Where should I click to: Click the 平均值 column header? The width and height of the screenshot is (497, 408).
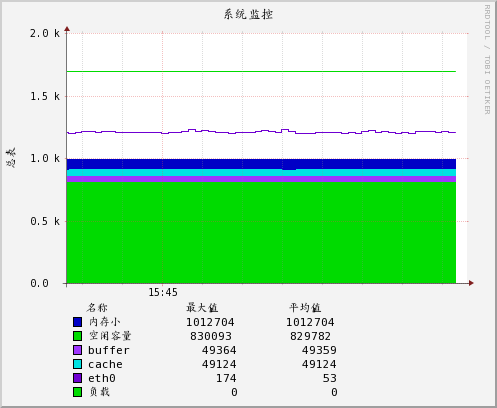(305, 307)
